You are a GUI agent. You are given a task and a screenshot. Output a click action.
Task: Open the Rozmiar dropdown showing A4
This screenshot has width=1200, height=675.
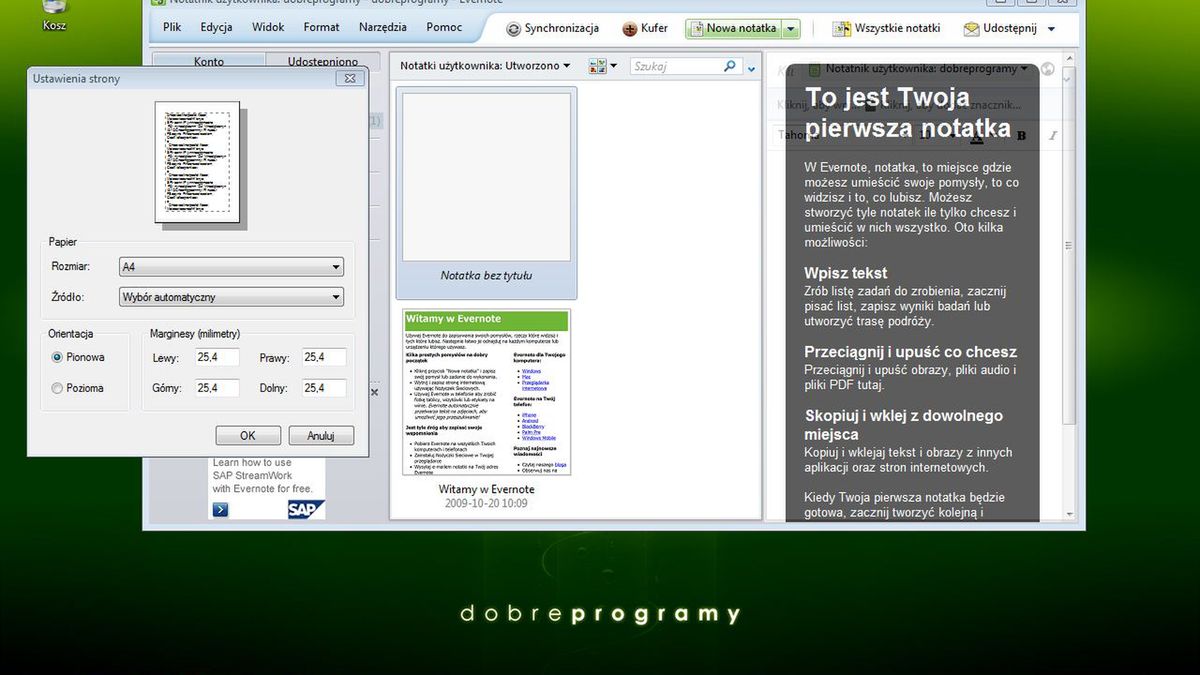pos(335,266)
